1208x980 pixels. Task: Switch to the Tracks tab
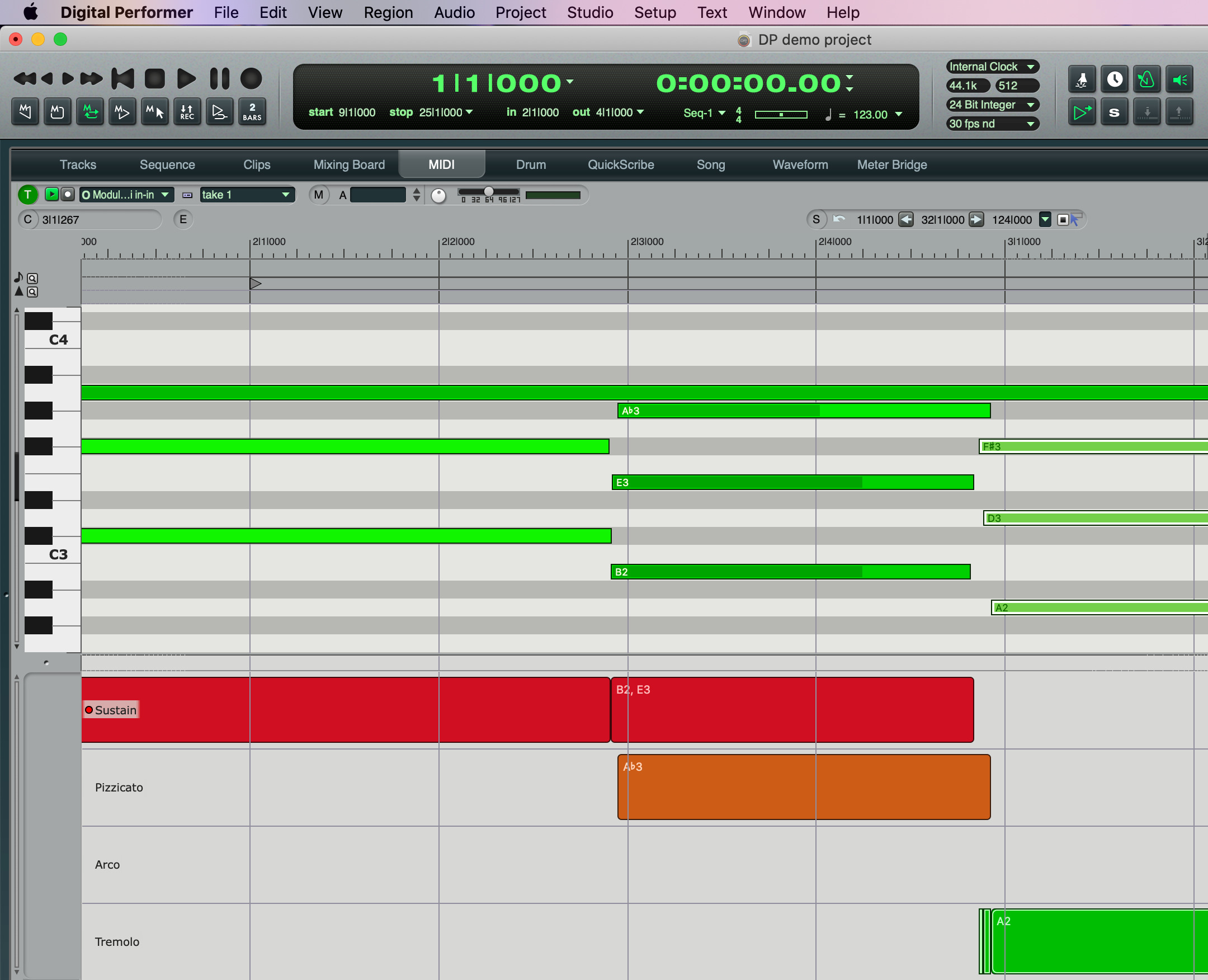coord(78,165)
